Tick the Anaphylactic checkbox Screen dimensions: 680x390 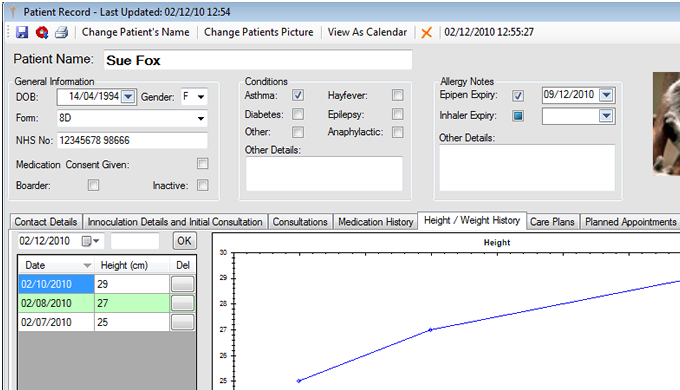point(397,132)
